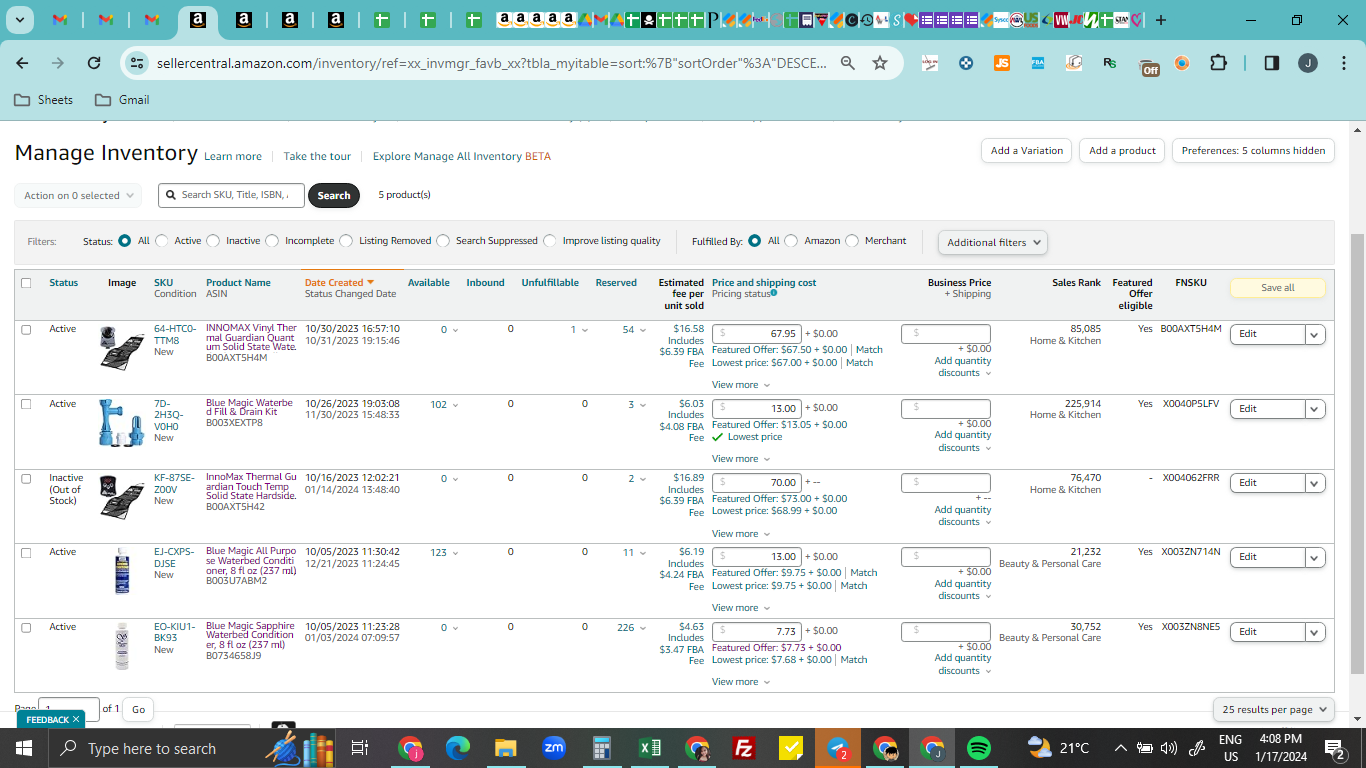Image resolution: width=1366 pixels, height=768 pixels.
Task: Select the Listing Removed status filter
Action: [346, 241]
